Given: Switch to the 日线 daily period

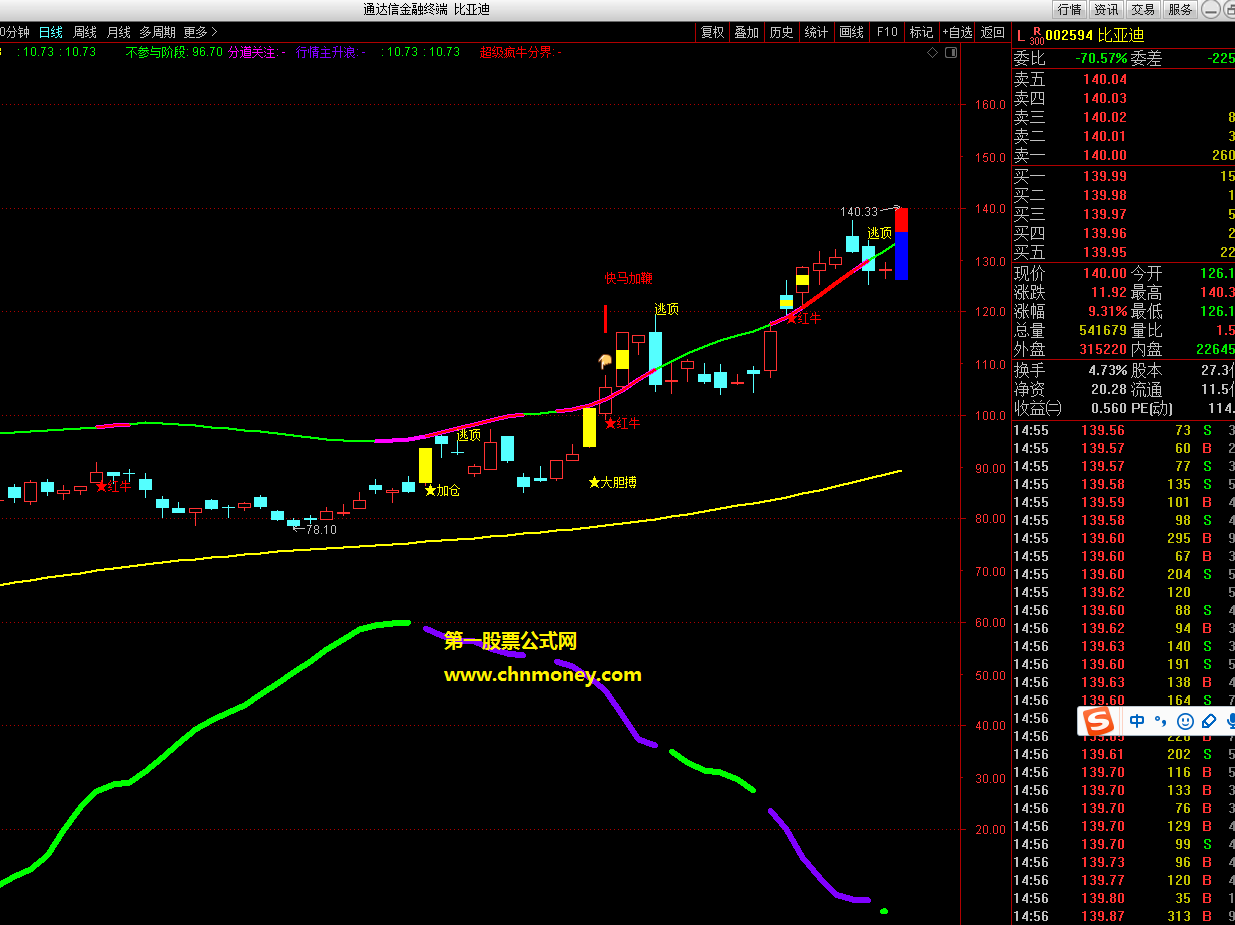Looking at the screenshot, I should point(51,32).
